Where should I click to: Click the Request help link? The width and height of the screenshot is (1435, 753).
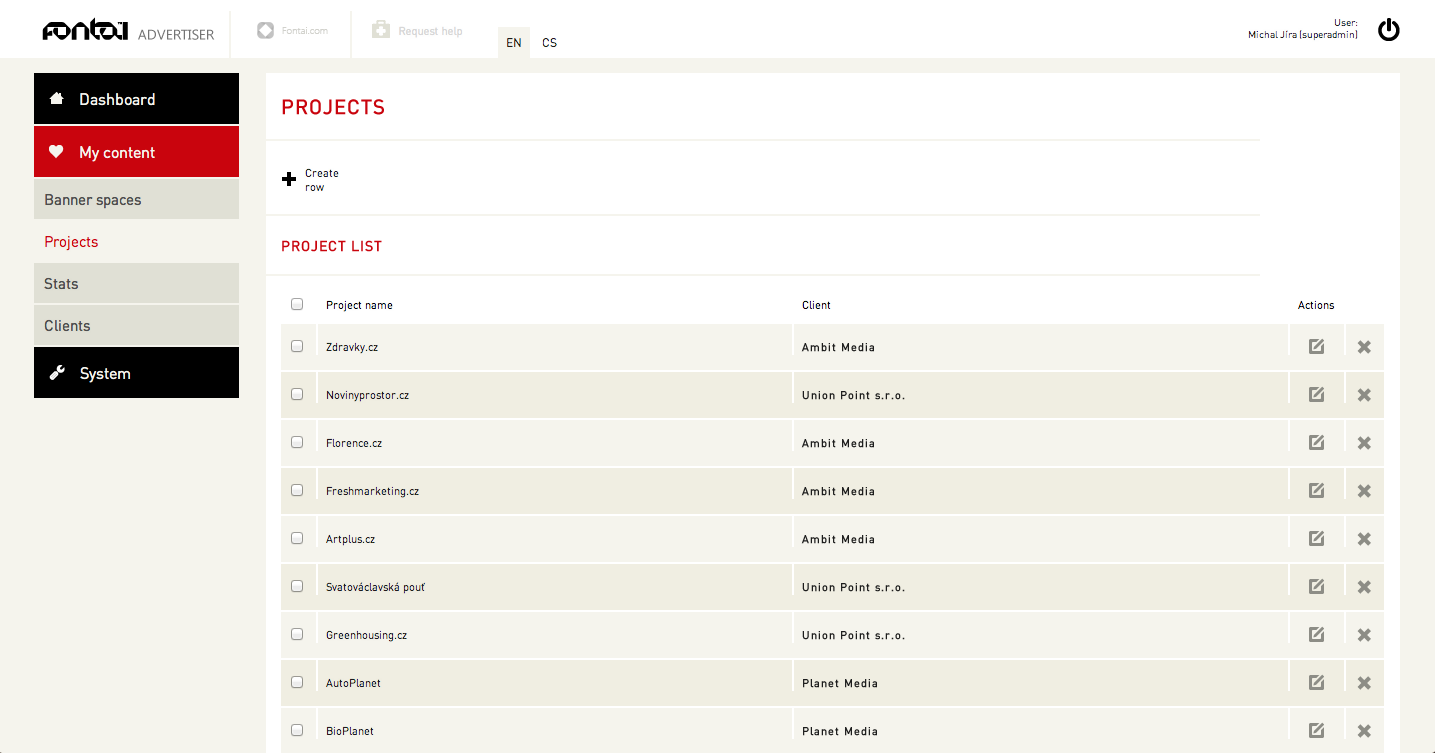[x=417, y=31]
